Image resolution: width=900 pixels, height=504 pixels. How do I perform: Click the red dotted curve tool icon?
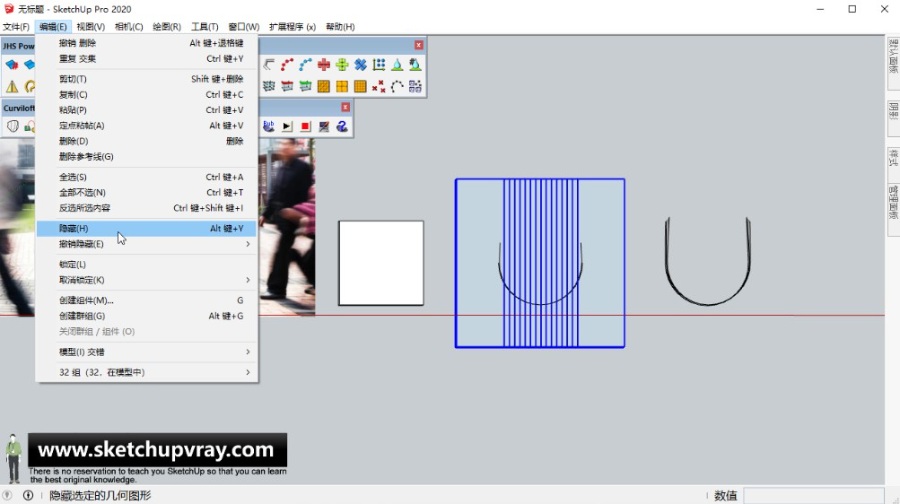coord(287,65)
